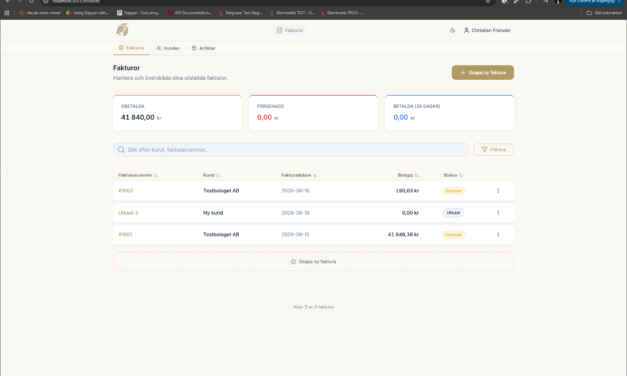Viewport: 627px width, 376px height.
Task: Click the Betalda (30 dagar) summary card
Action: pyautogui.click(x=449, y=112)
